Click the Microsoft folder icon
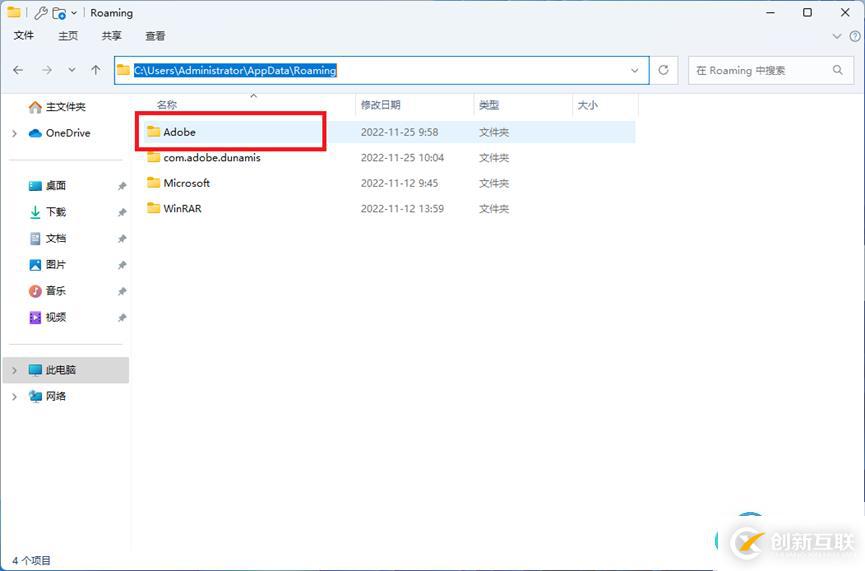The height and width of the screenshot is (571, 865). click(x=153, y=183)
